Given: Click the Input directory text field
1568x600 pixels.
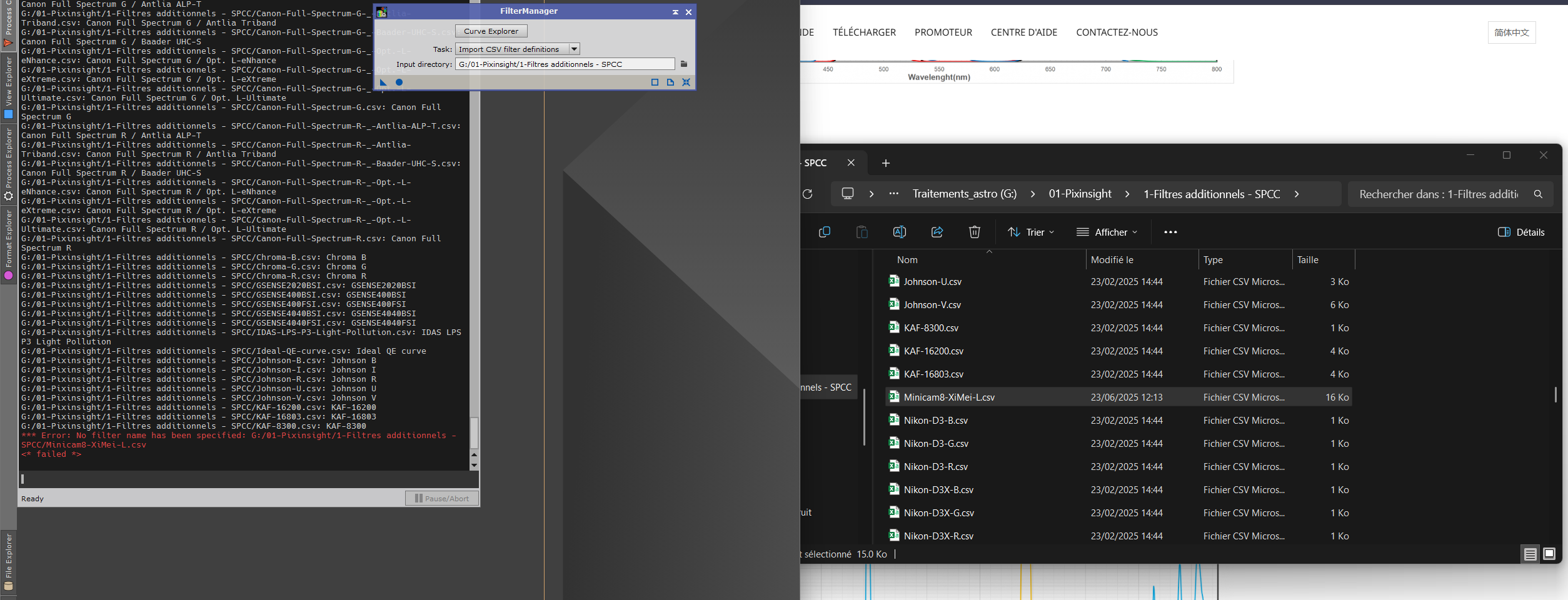Looking at the screenshot, I should pyautogui.click(x=565, y=64).
